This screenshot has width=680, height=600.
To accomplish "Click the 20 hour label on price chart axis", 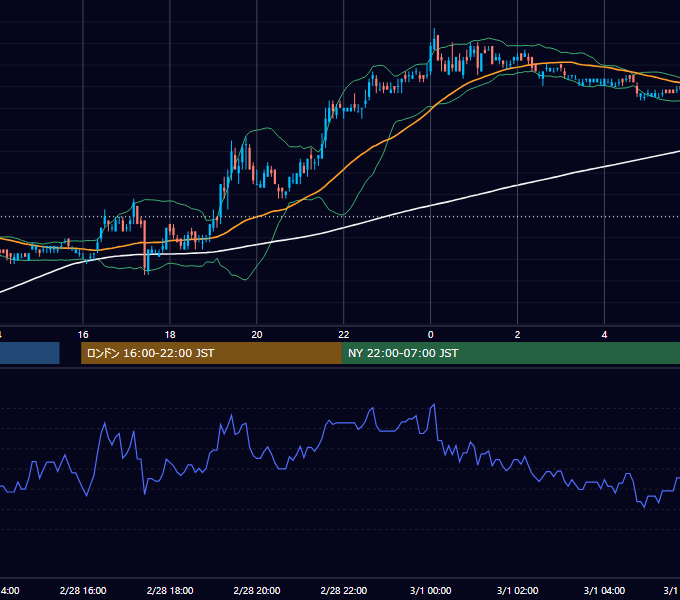I will point(257,335).
